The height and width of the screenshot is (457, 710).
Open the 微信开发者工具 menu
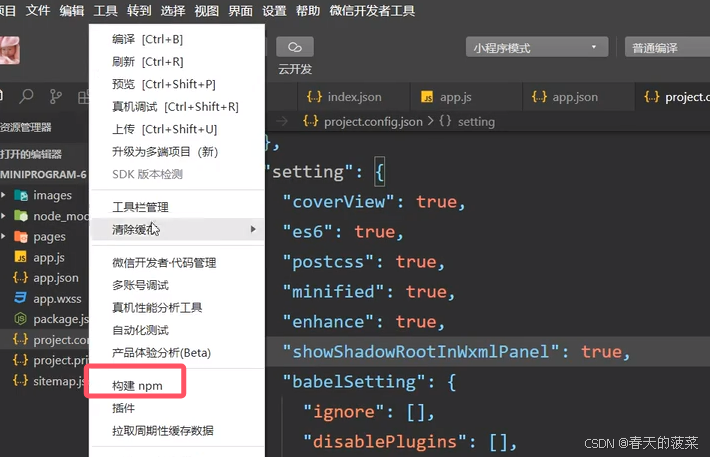tap(372, 10)
